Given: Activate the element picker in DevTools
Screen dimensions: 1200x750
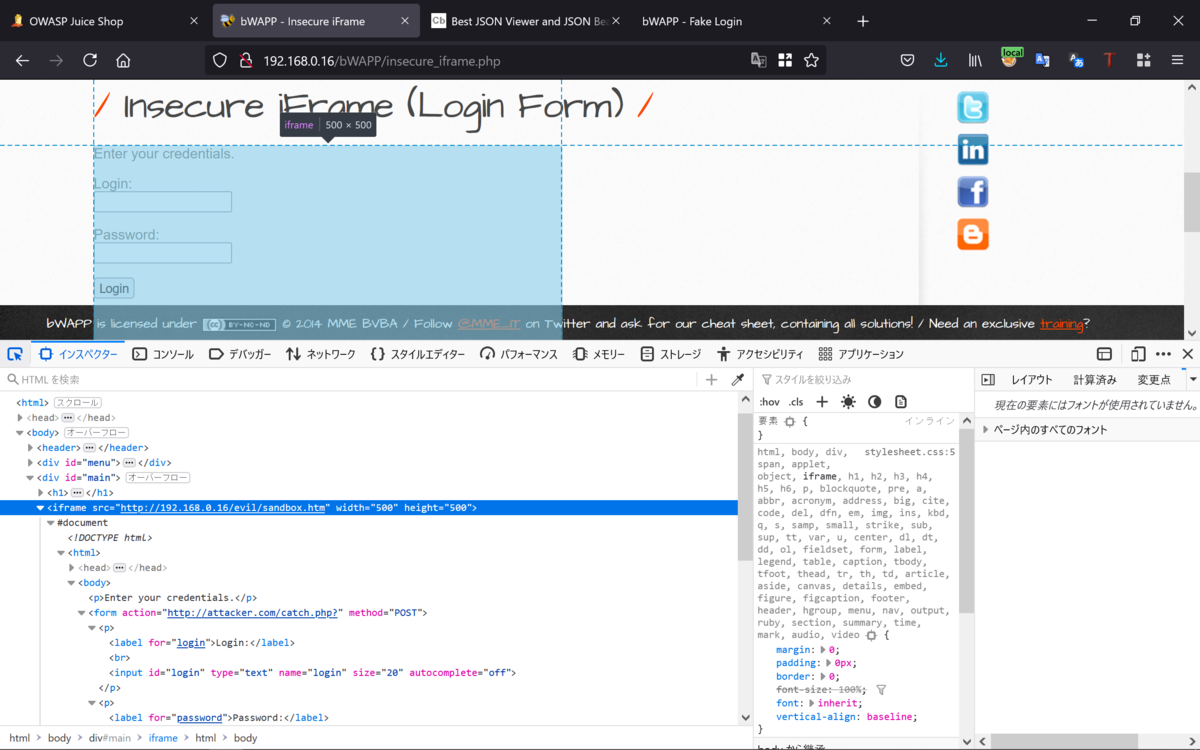Looking at the screenshot, I should click(15, 354).
